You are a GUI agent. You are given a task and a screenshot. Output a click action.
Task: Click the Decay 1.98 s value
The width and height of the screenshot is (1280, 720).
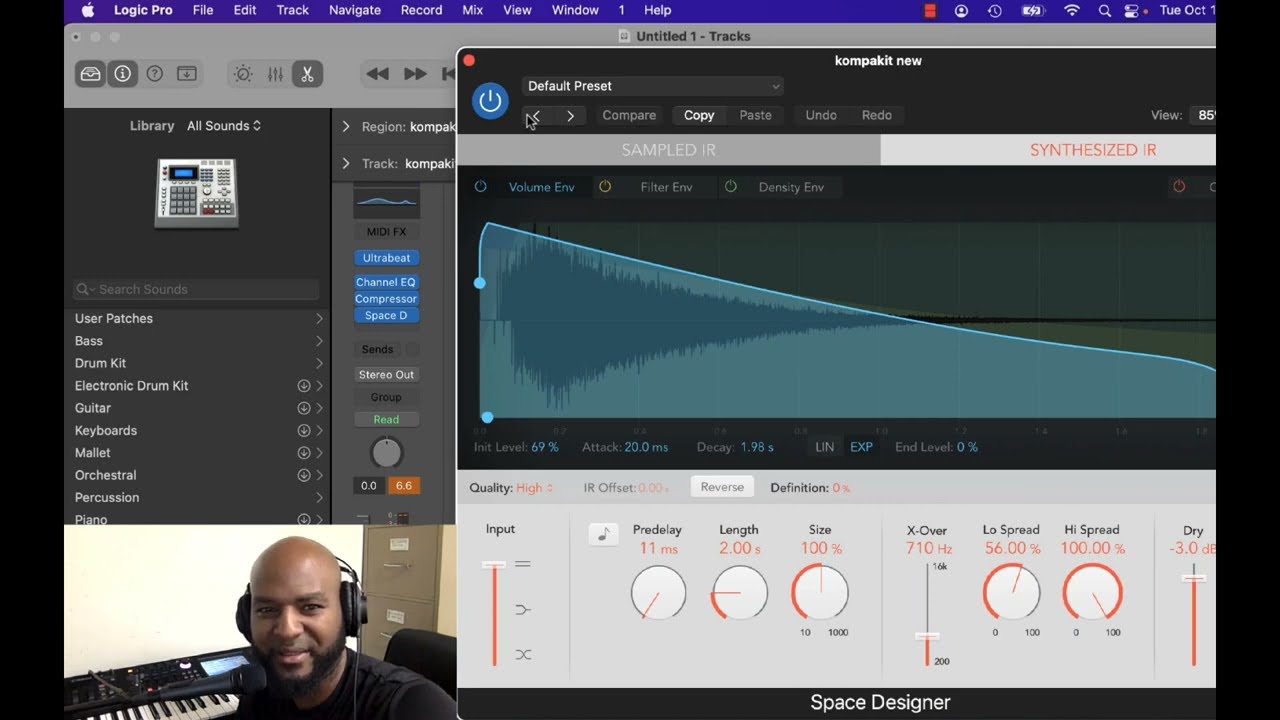pos(757,447)
